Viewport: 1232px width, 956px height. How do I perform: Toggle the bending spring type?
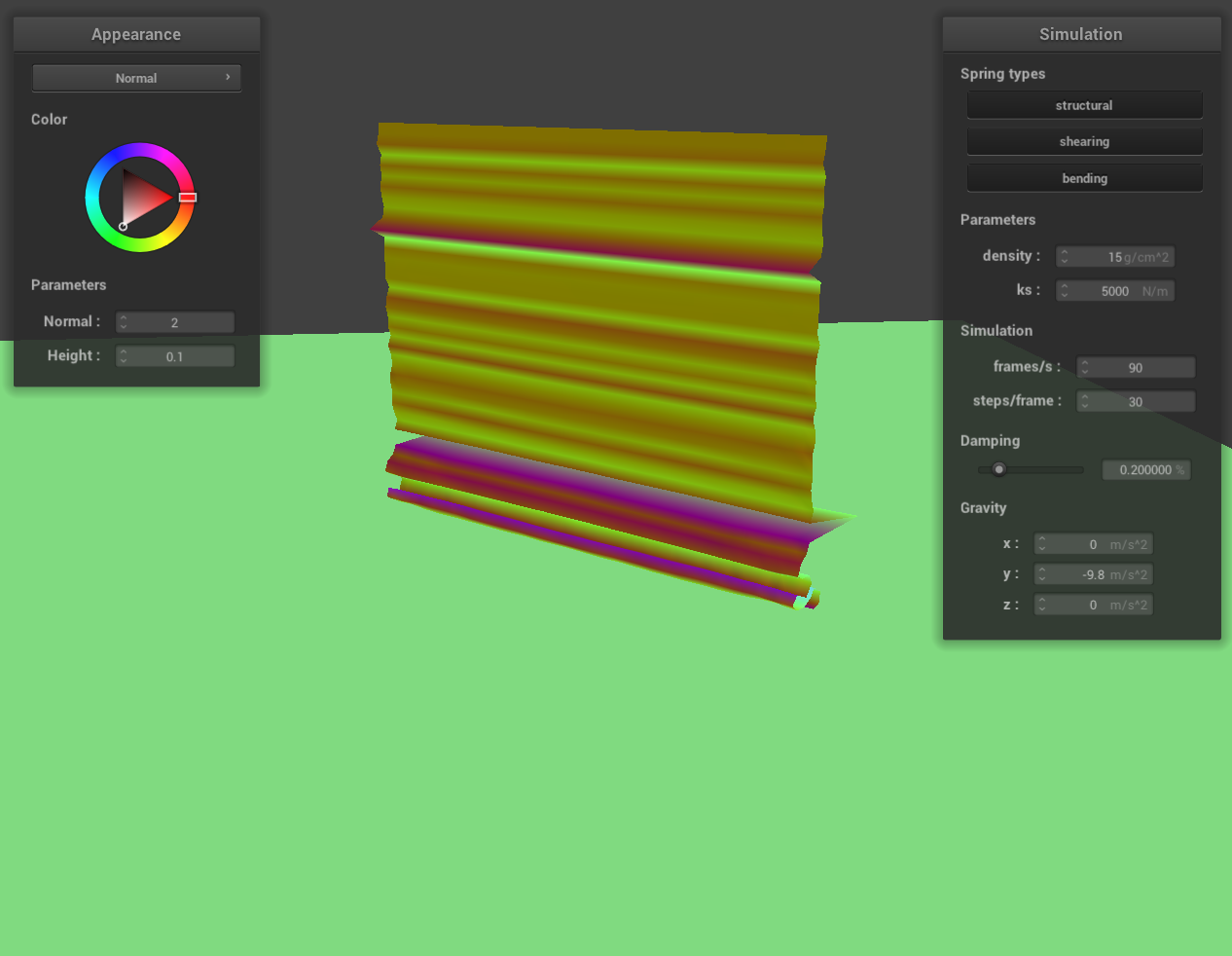(x=1084, y=178)
